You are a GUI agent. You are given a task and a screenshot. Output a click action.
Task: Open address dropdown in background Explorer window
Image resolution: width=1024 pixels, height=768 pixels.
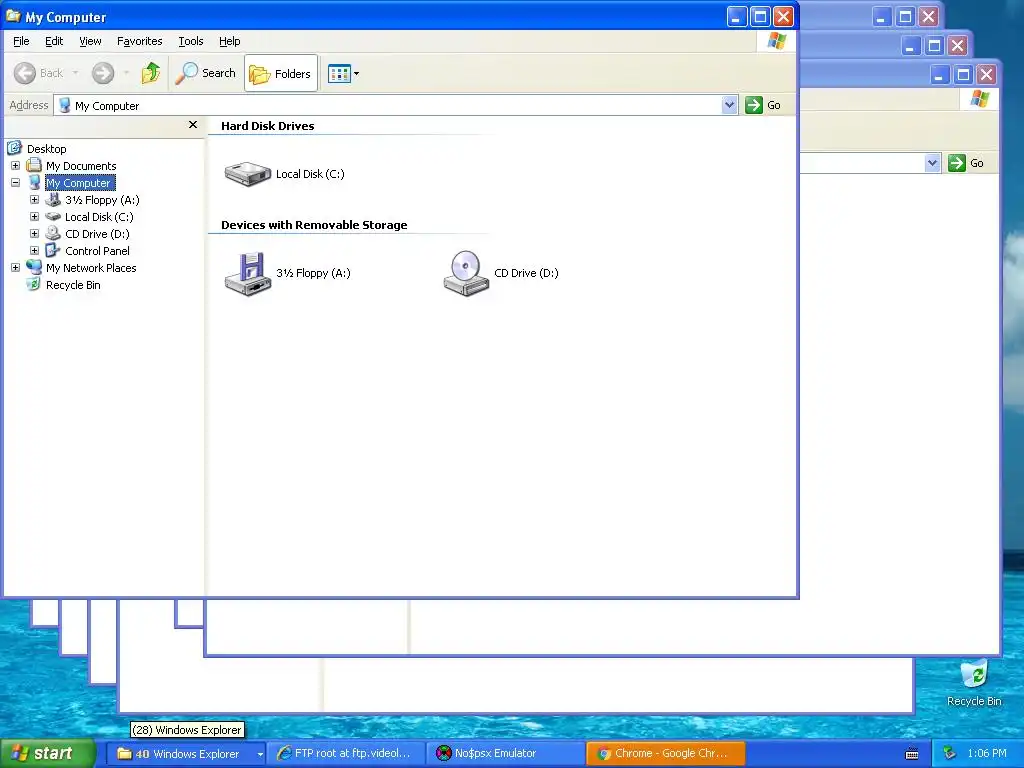(933, 163)
